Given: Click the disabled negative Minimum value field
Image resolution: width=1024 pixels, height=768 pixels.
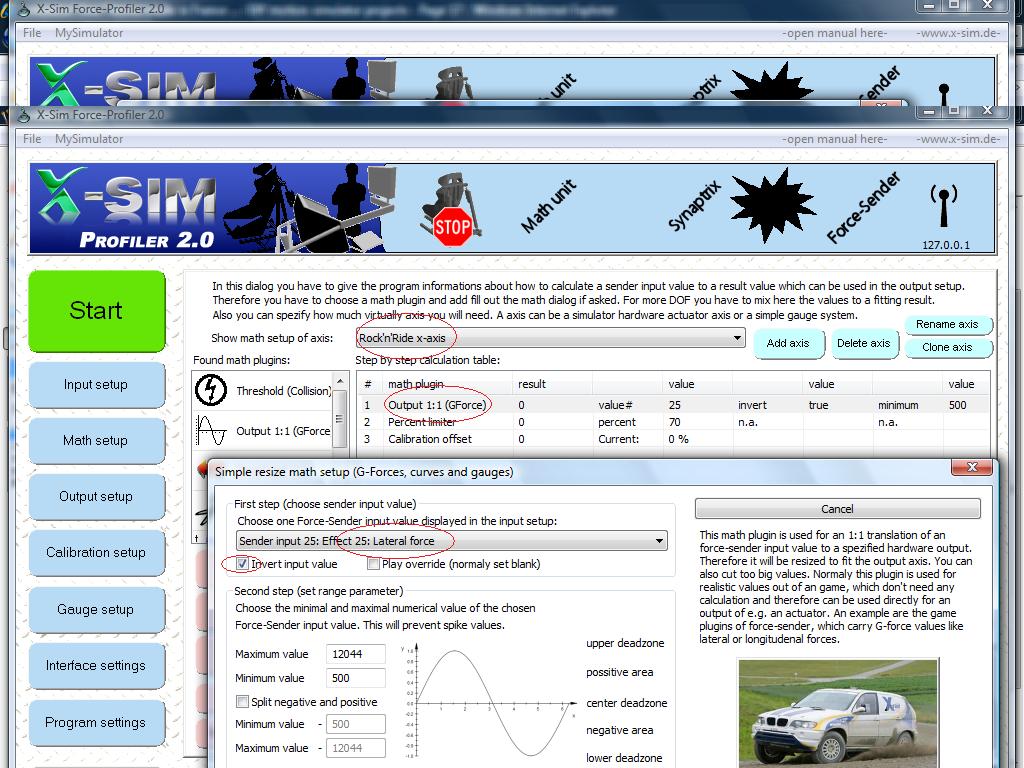Looking at the screenshot, I should point(355,724).
